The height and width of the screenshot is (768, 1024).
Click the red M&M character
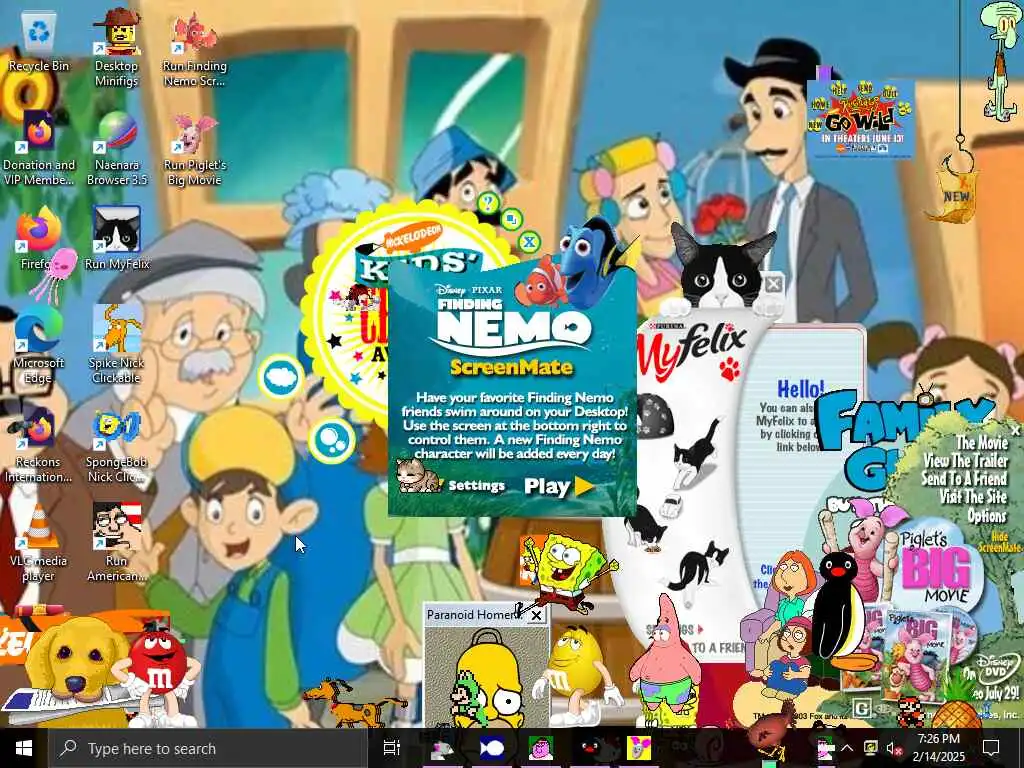click(157, 673)
